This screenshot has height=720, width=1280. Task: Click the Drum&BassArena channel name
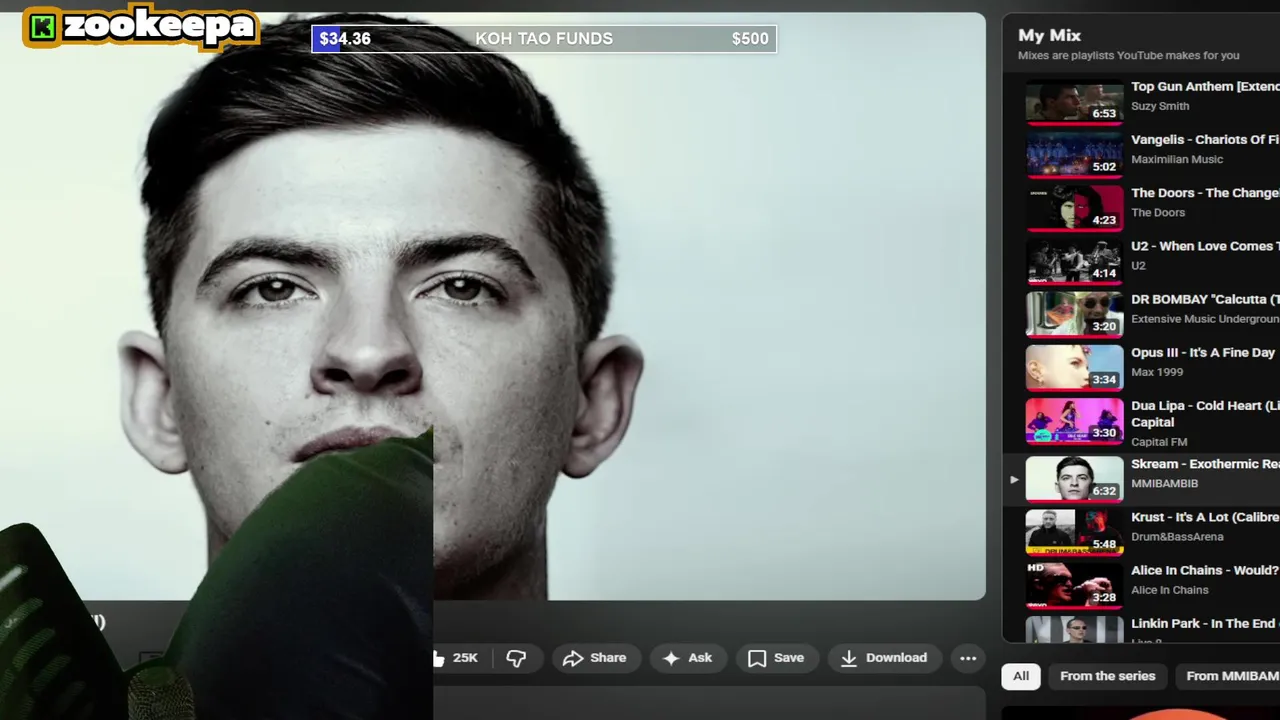(x=1177, y=537)
